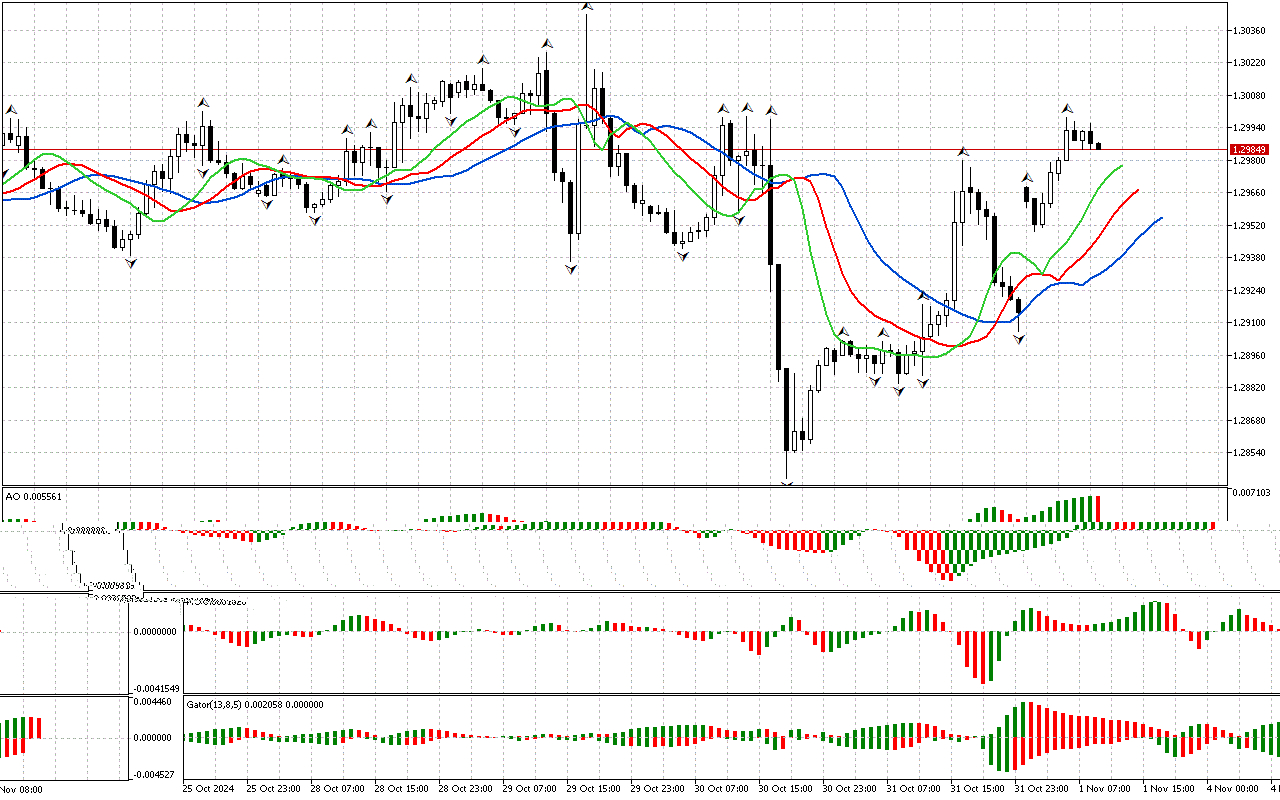Click the 1.29800 price scale value
This screenshot has width=1280, height=800.
click(1251, 161)
